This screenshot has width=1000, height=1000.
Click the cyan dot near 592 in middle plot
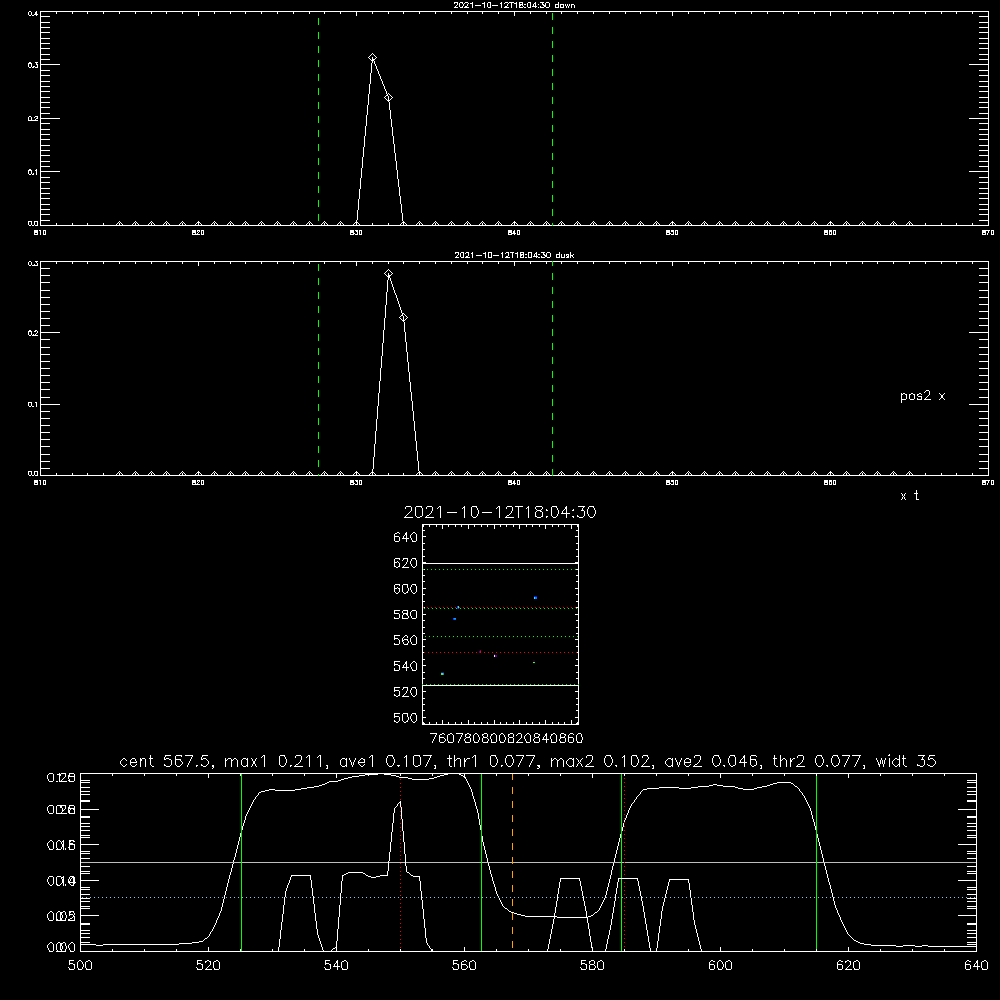tap(536, 598)
